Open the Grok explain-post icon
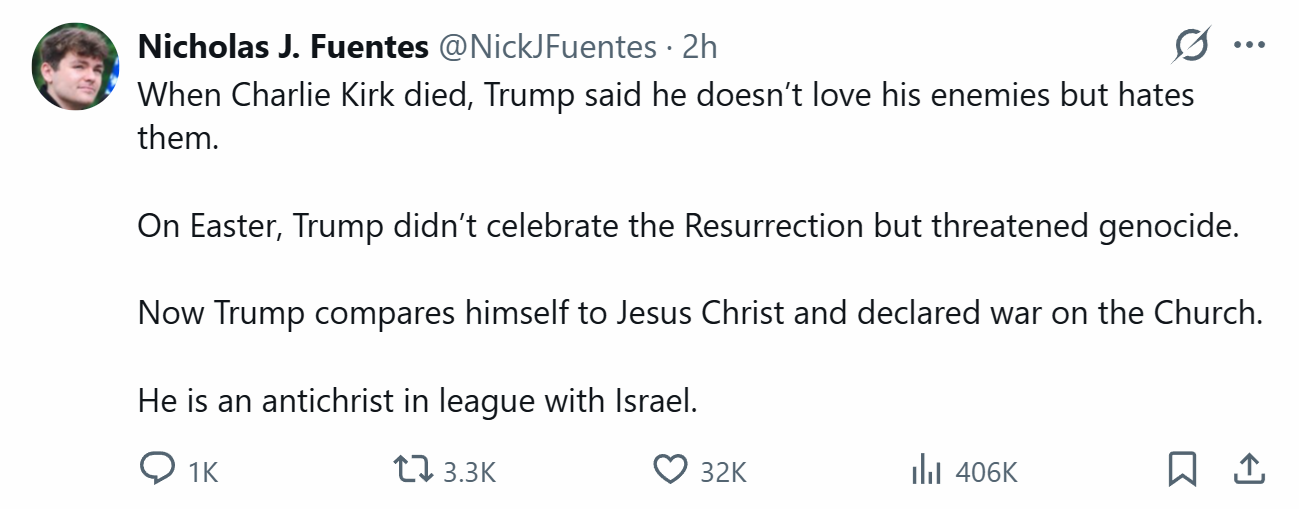1299x509 pixels. tap(1192, 46)
